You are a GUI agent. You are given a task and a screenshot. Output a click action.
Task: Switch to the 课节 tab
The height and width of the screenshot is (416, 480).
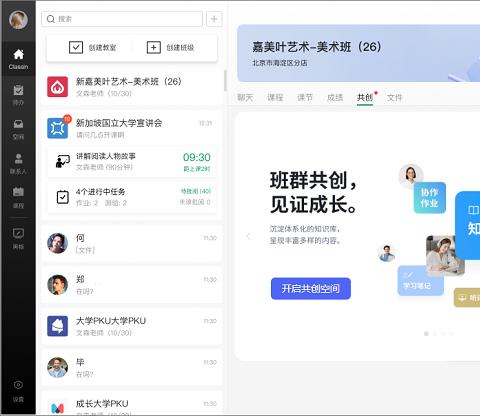305,97
